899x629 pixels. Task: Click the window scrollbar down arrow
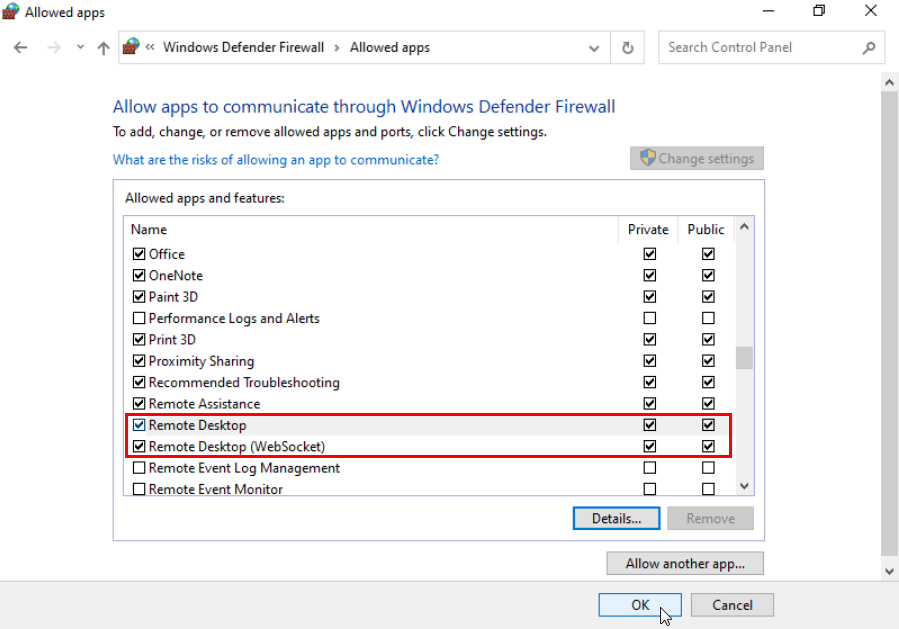click(889, 571)
